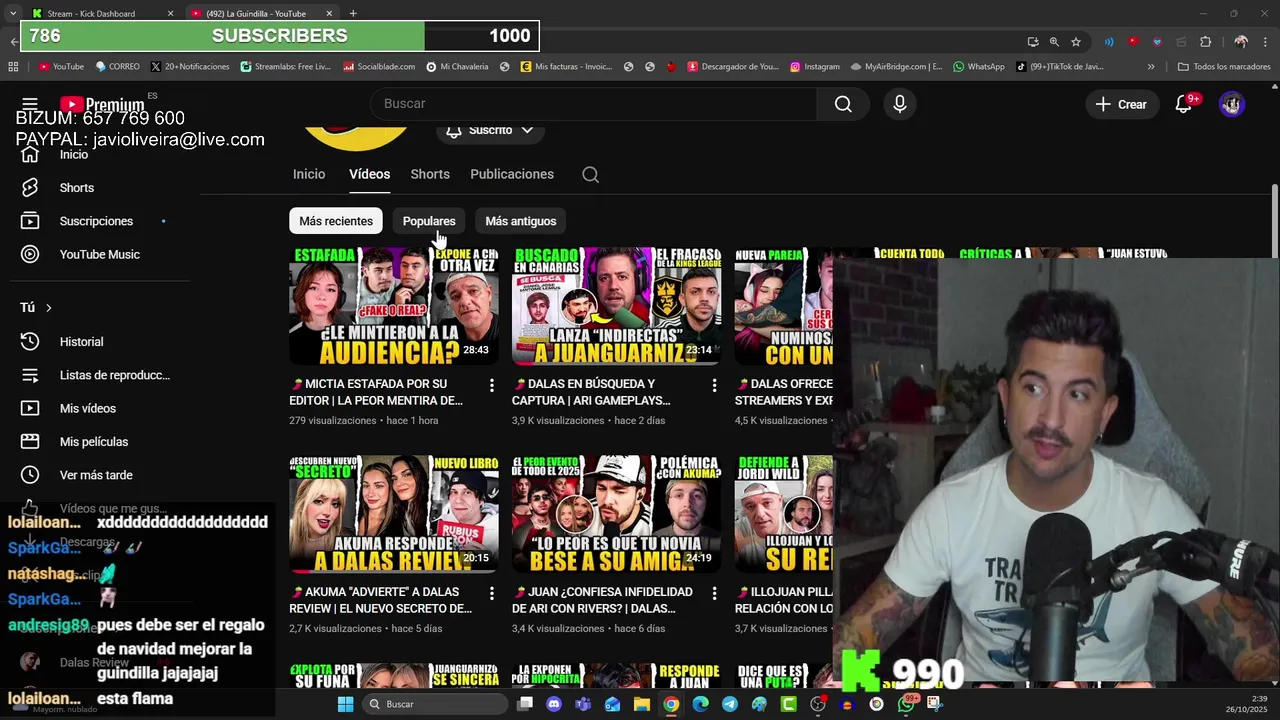The image size is (1280, 720).
Task: Open the notifications bell
Action: (1184, 104)
